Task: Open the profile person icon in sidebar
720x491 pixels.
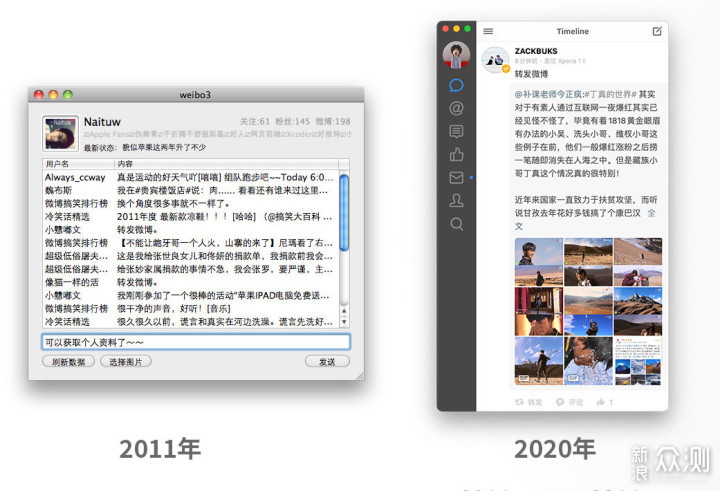Action: (x=456, y=201)
